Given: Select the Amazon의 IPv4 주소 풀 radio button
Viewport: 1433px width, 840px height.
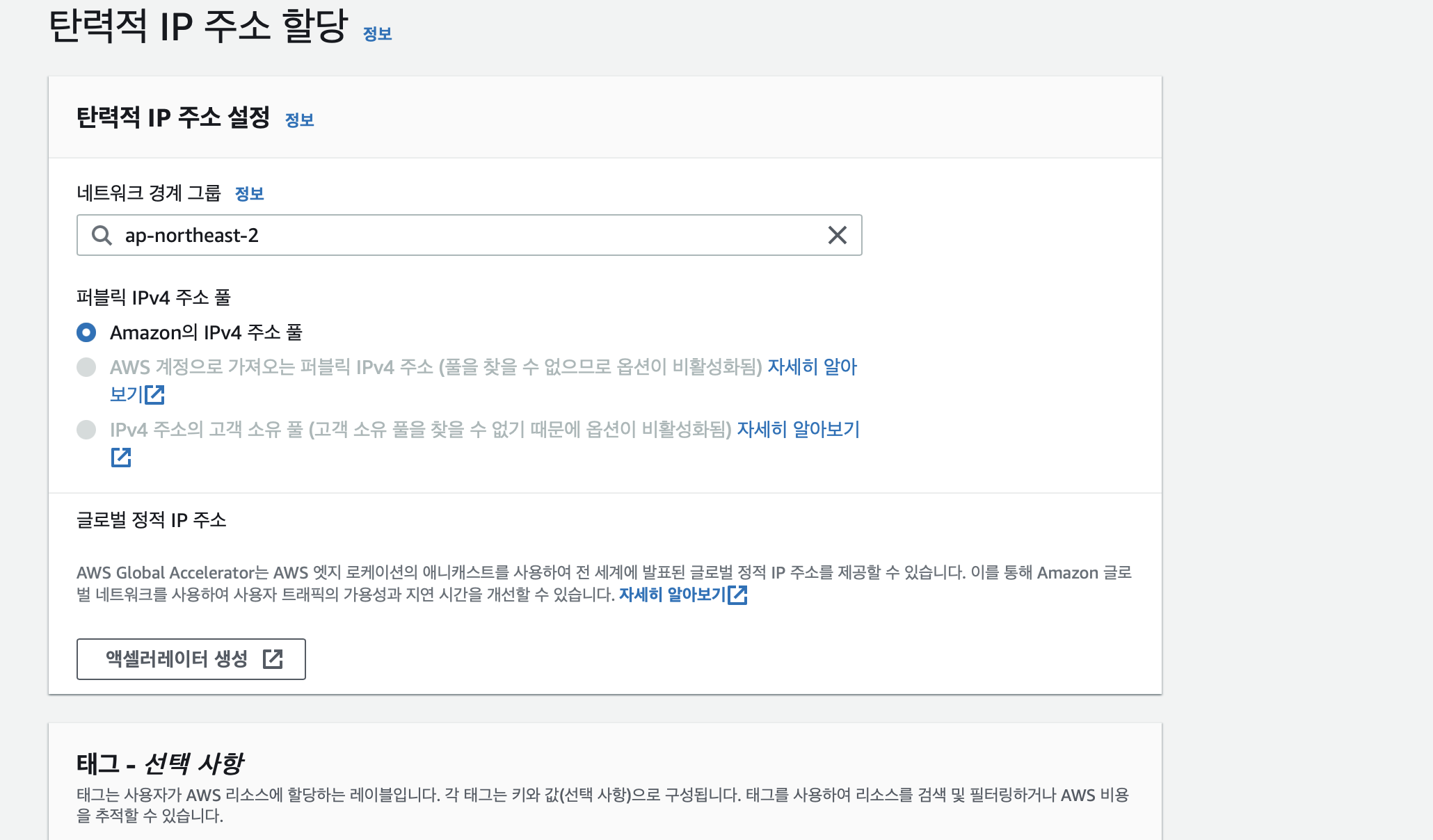Looking at the screenshot, I should (86, 332).
